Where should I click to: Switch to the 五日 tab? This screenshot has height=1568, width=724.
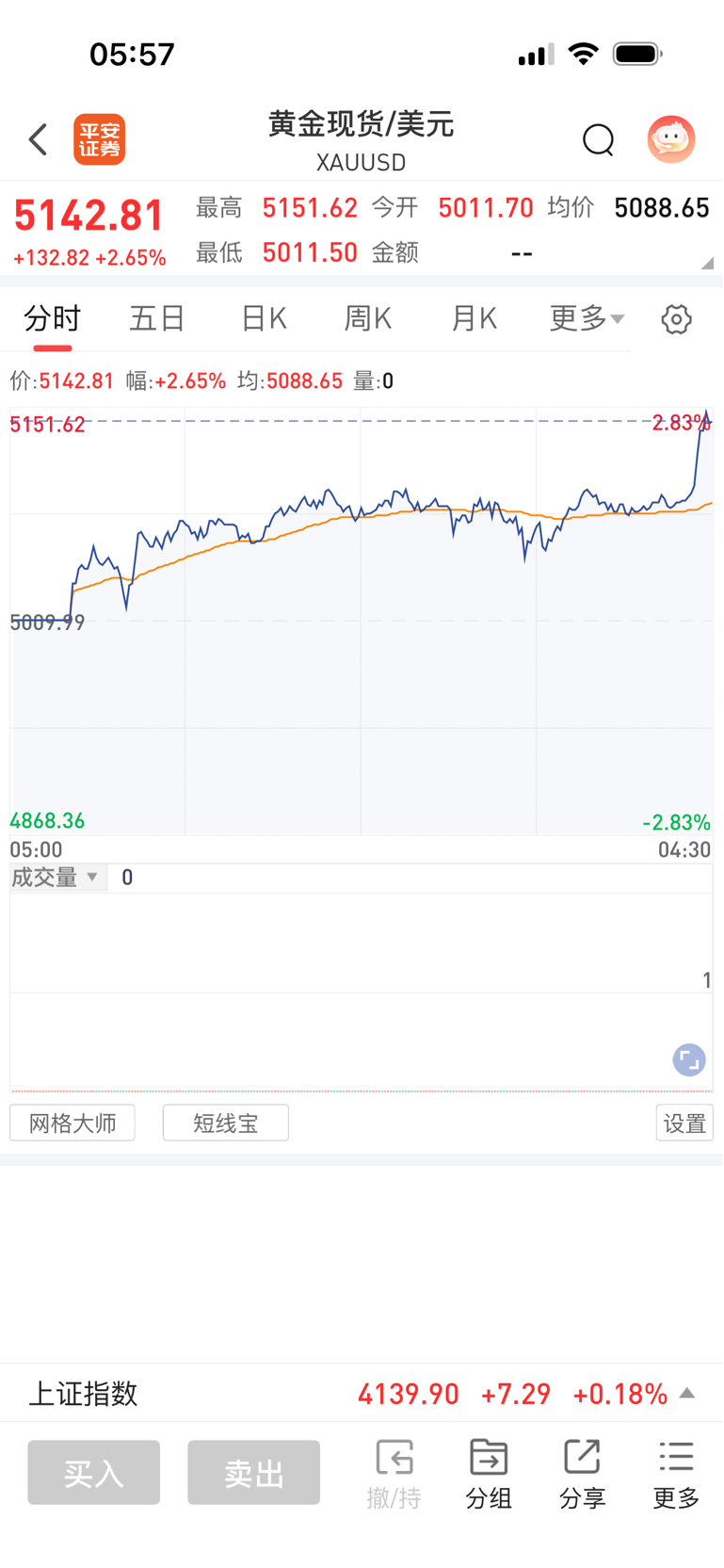click(156, 319)
